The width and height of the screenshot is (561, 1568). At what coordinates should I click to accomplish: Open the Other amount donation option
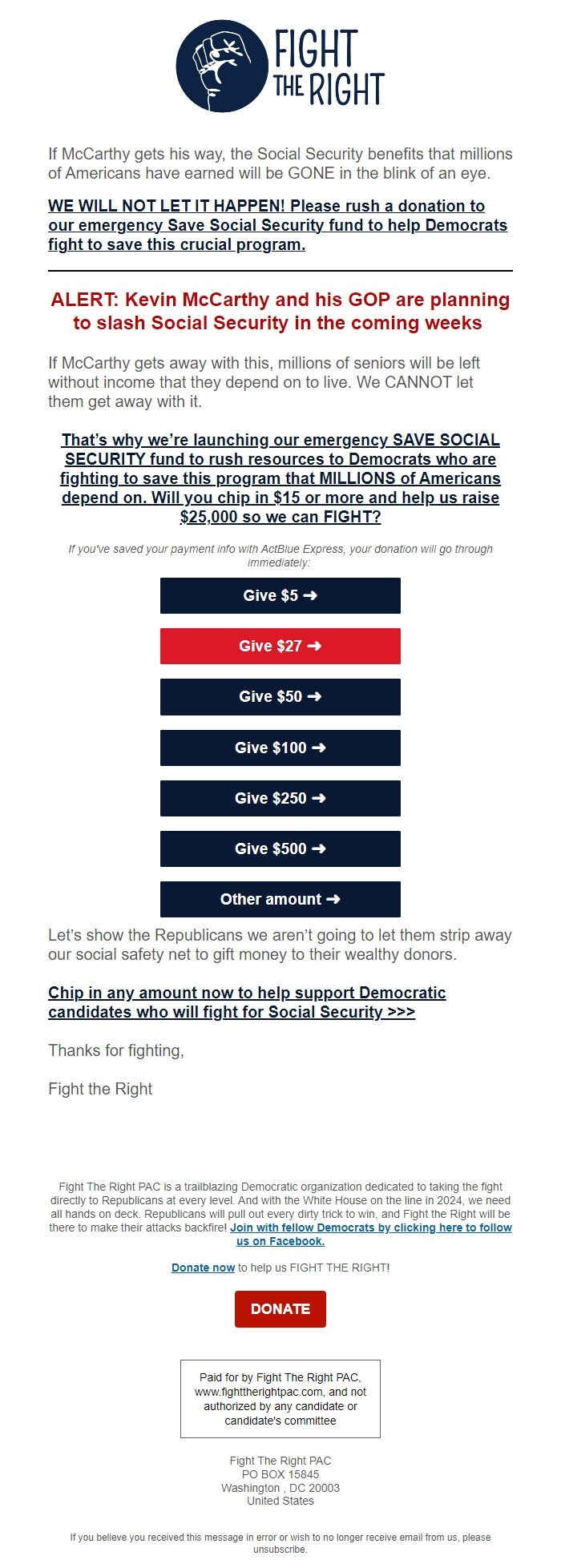[280, 899]
